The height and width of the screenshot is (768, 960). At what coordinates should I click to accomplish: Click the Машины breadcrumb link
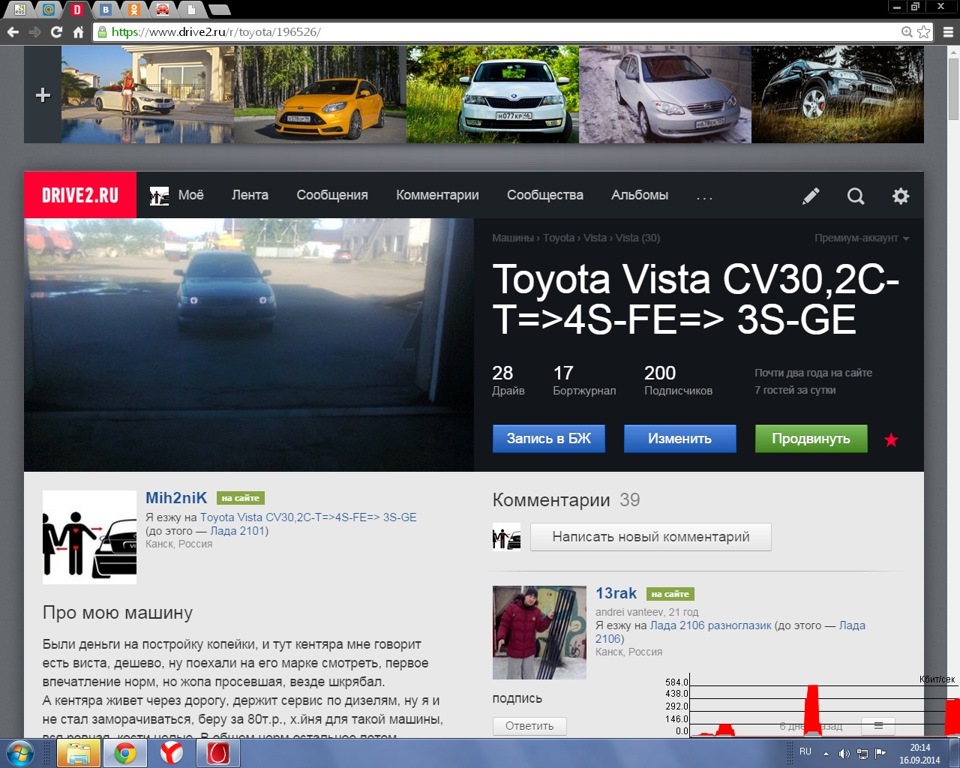point(512,238)
